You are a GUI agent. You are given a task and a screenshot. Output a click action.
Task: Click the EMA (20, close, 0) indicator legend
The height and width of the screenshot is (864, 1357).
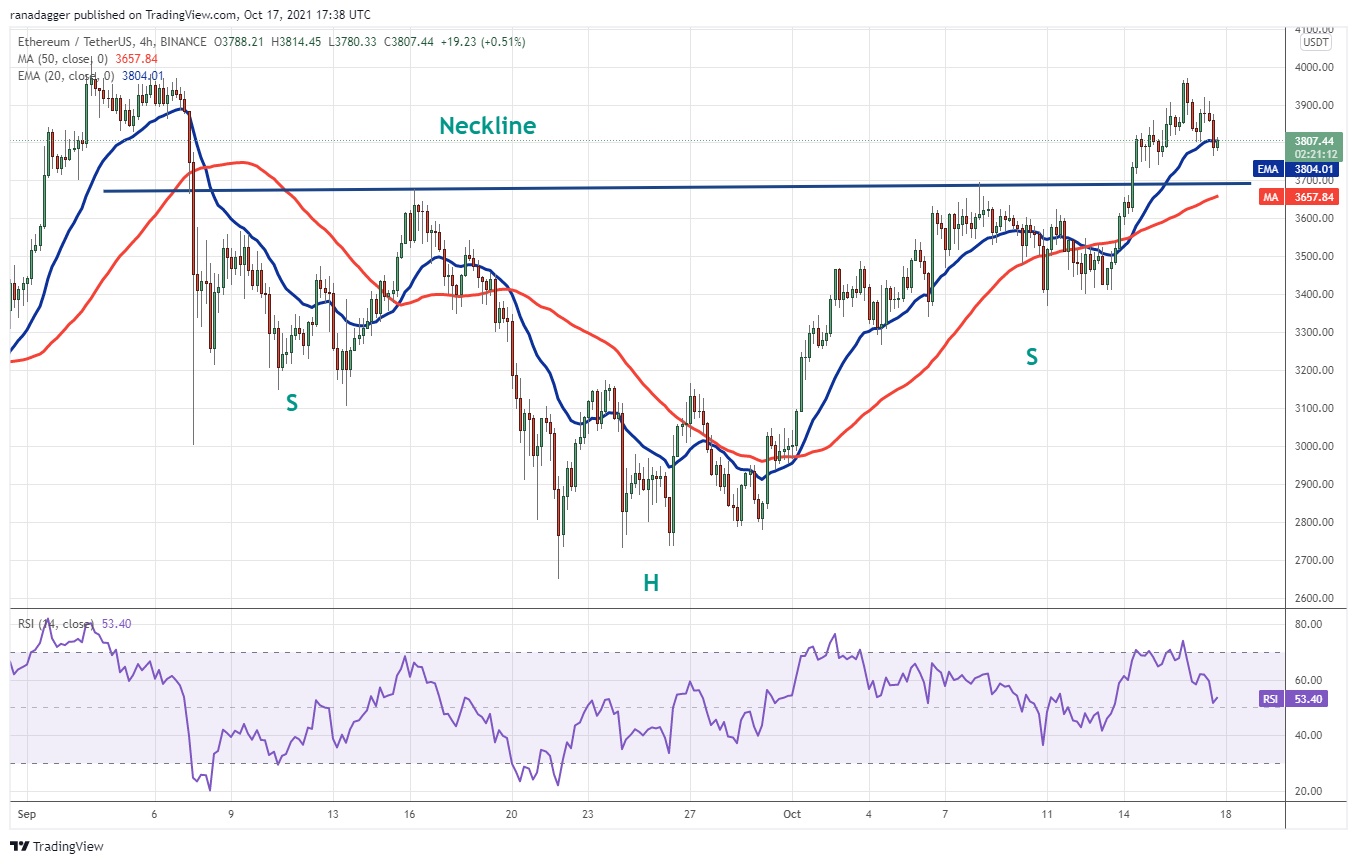point(90,75)
